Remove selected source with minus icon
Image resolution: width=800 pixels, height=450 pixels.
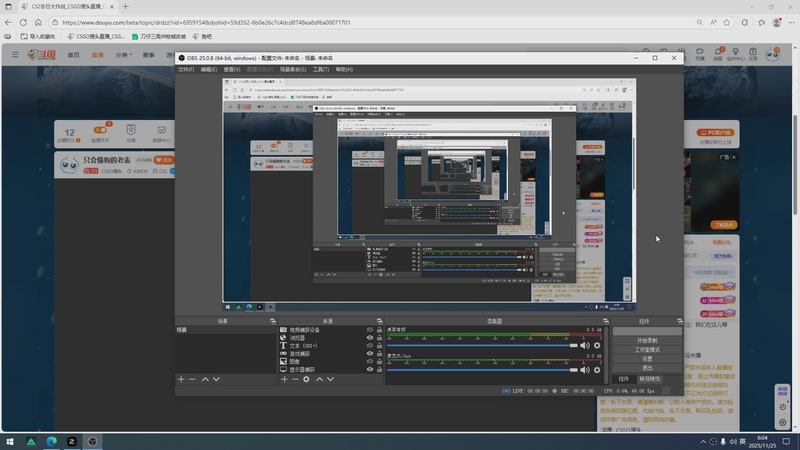pyautogui.click(x=295, y=379)
